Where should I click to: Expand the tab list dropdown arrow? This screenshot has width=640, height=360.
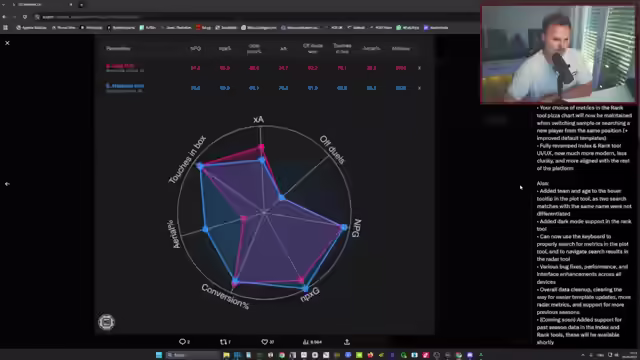(x=4, y=4)
